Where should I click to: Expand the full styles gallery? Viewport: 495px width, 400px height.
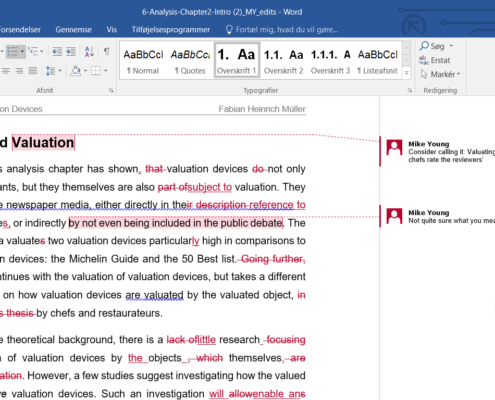[x=407, y=73]
